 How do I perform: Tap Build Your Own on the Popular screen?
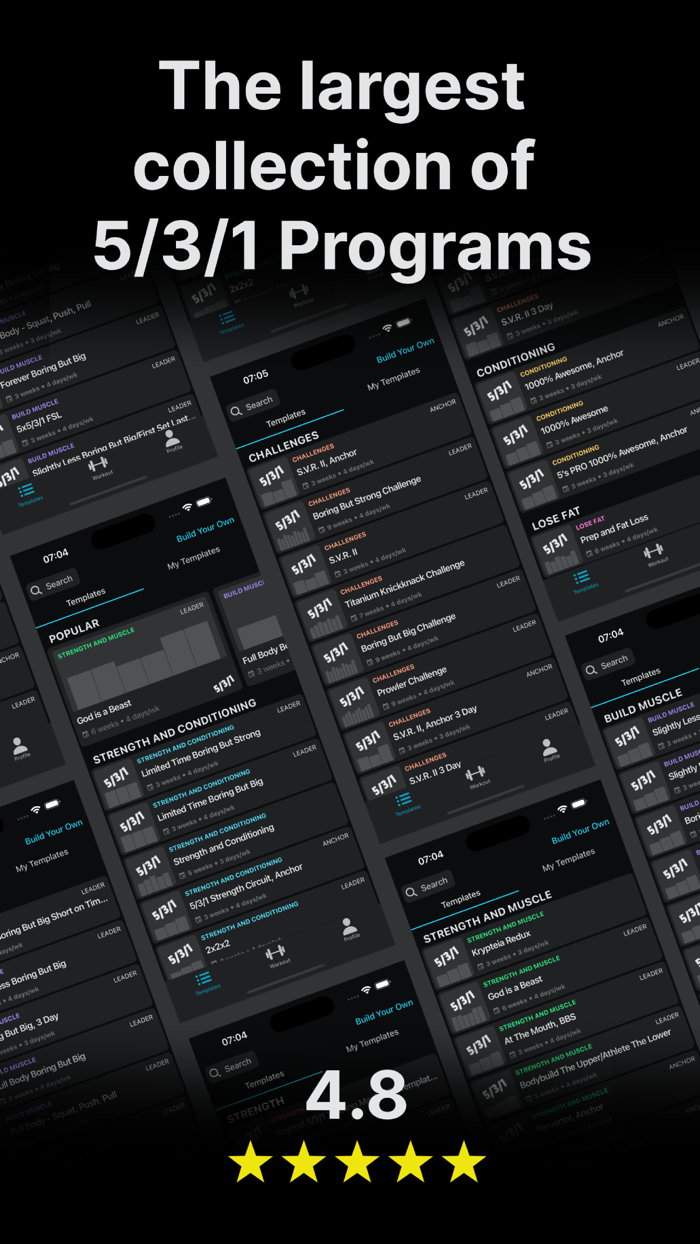click(206, 529)
